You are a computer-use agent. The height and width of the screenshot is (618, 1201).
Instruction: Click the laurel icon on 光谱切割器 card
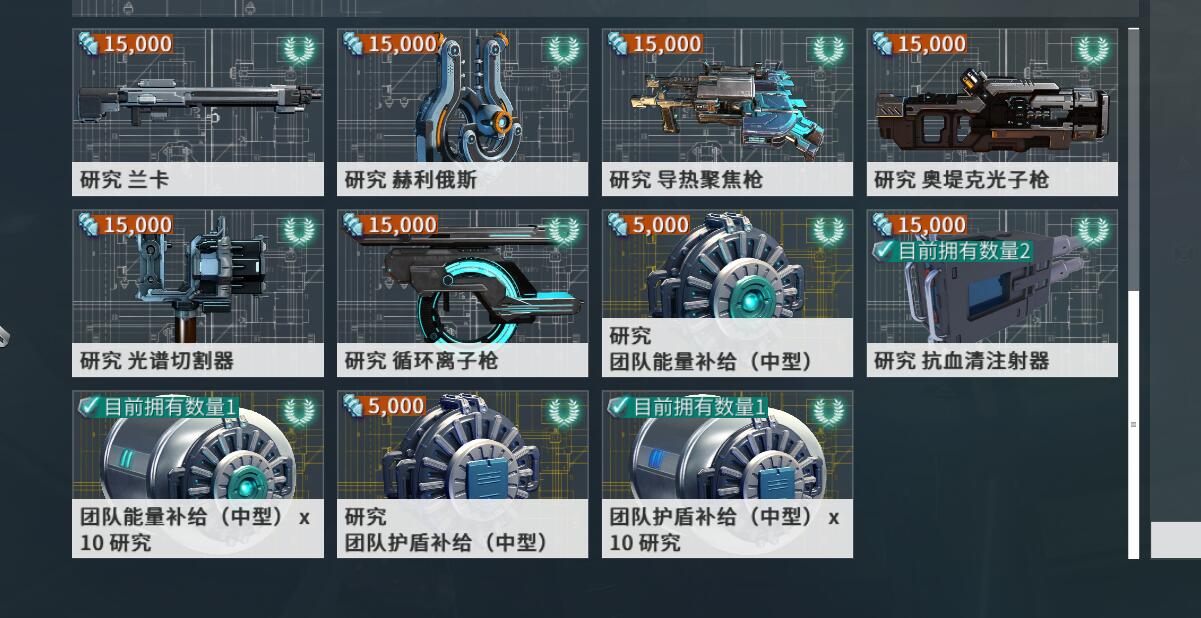[x=298, y=230]
